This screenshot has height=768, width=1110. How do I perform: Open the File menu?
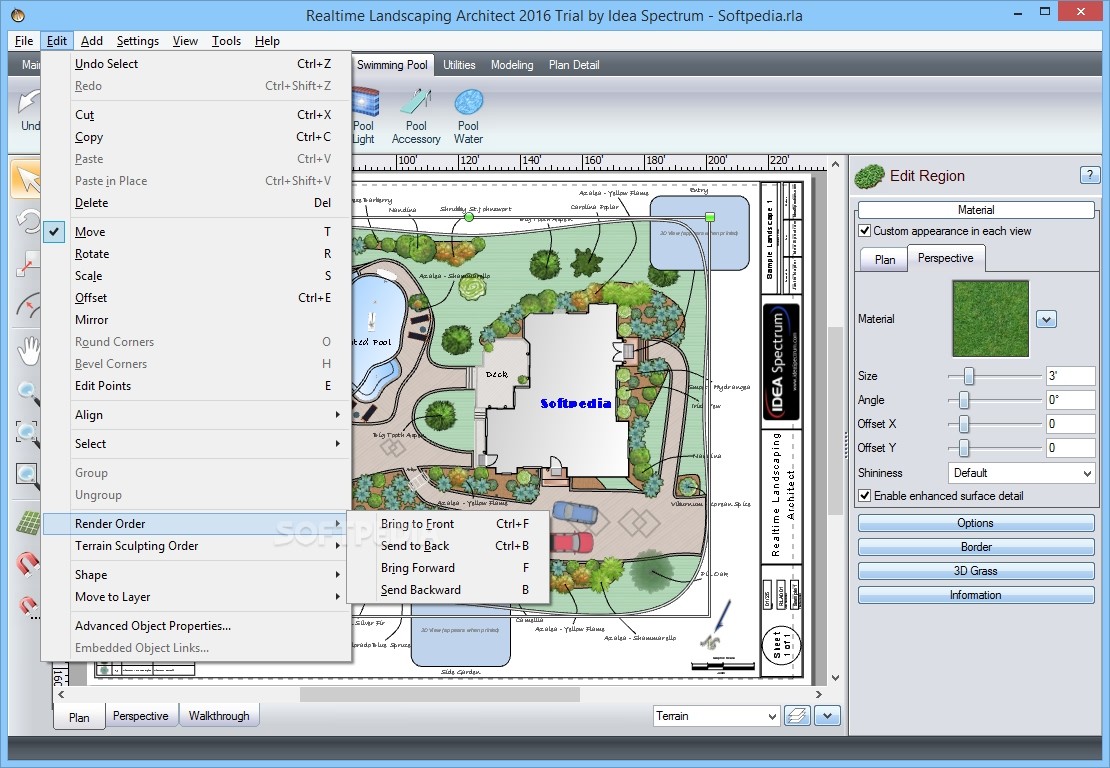pos(24,41)
